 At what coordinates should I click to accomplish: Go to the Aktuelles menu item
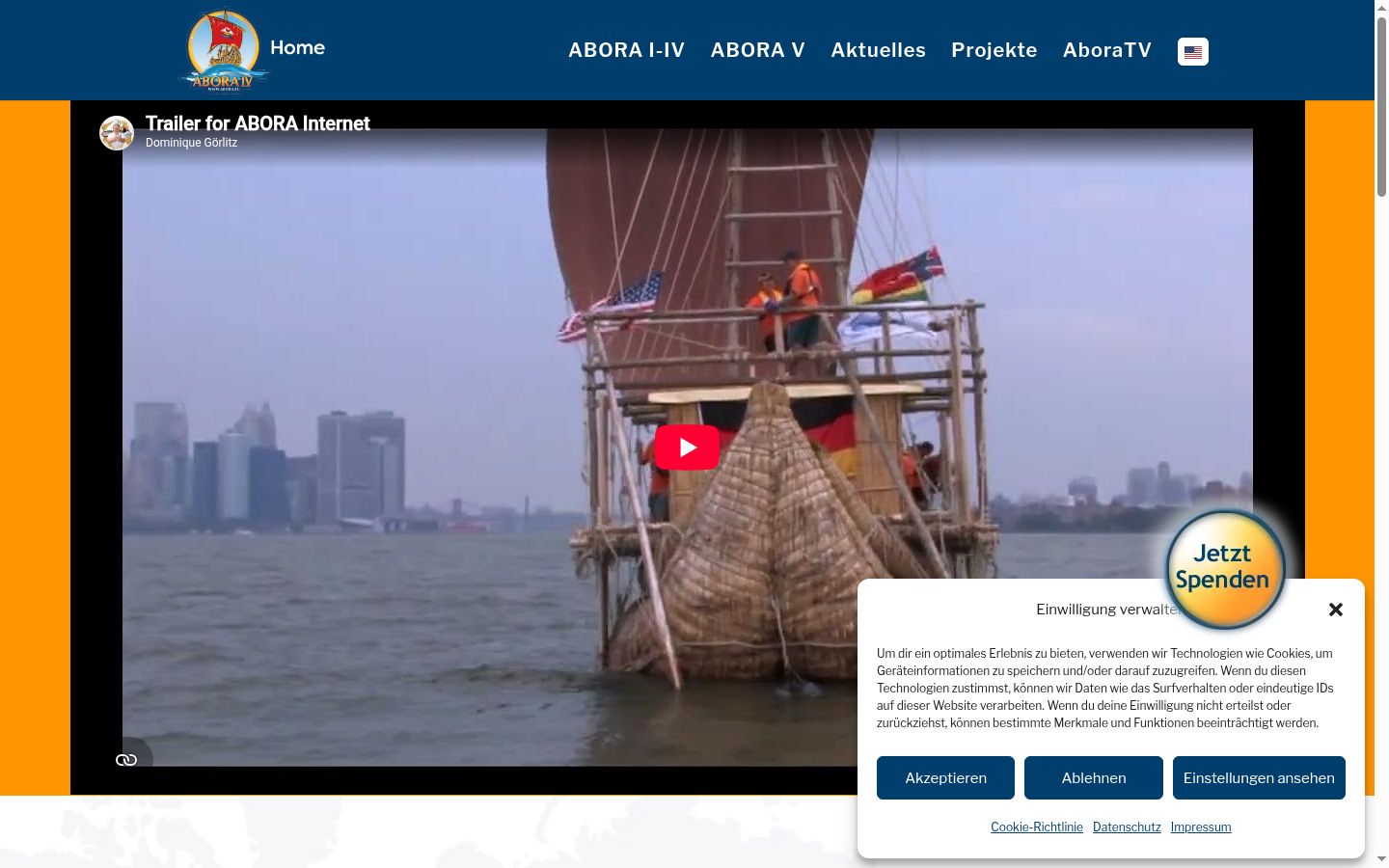point(879,50)
